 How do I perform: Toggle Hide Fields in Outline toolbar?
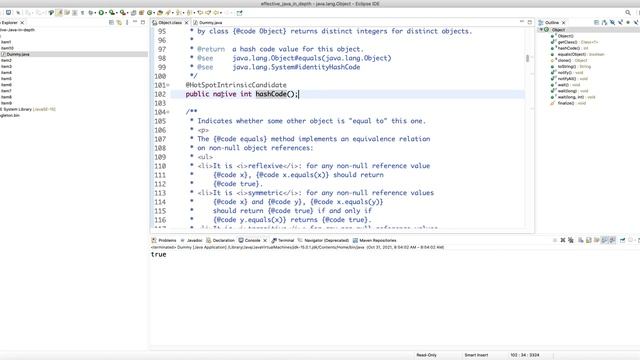[x=612, y=22]
